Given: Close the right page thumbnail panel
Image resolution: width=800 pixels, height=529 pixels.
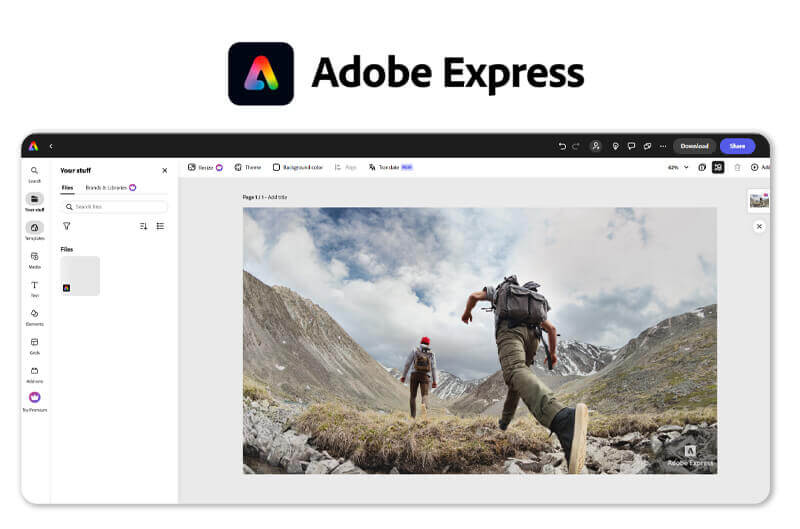Looking at the screenshot, I should tap(759, 226).
